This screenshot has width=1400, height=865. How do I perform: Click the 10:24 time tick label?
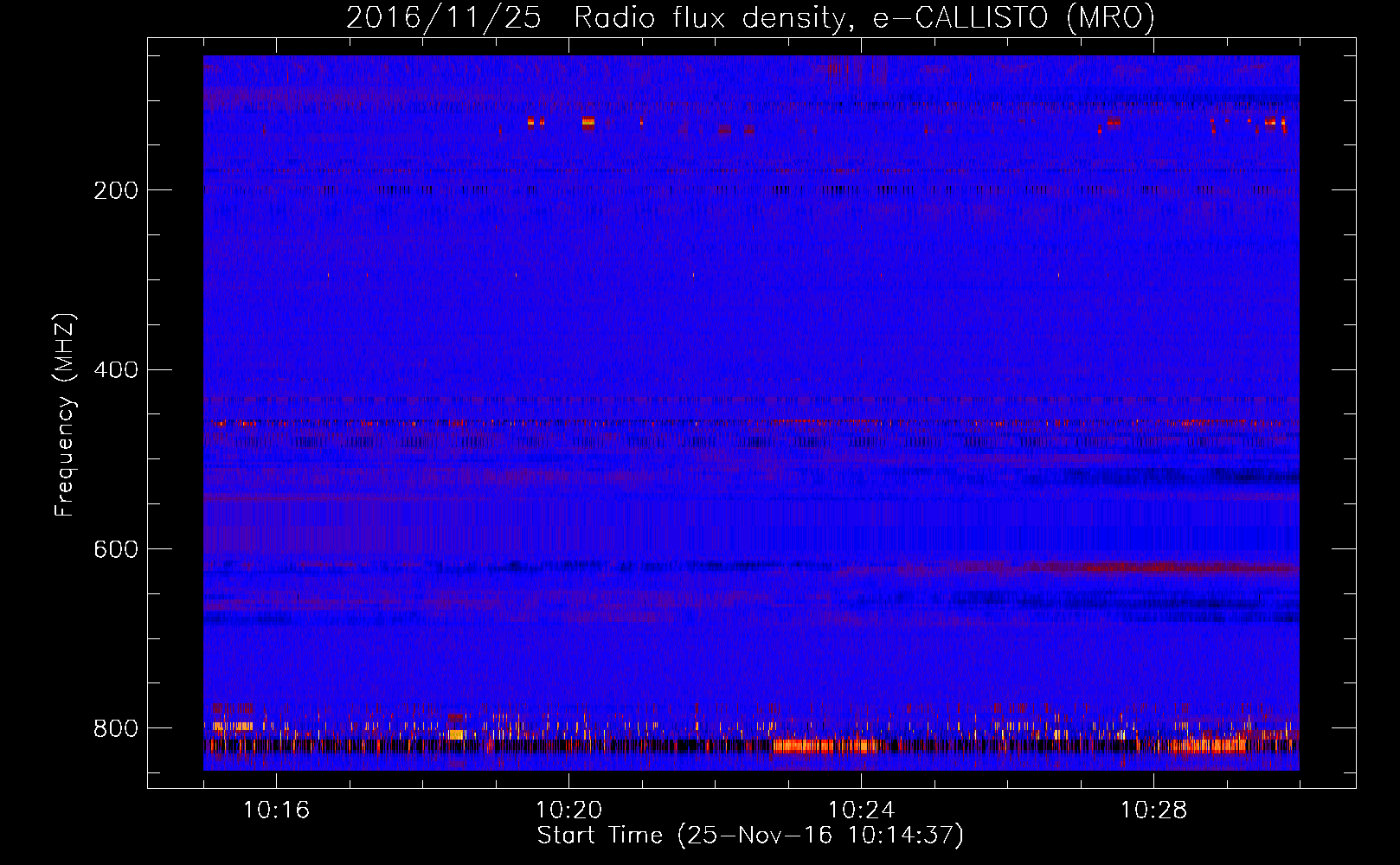tap(861, 811)
